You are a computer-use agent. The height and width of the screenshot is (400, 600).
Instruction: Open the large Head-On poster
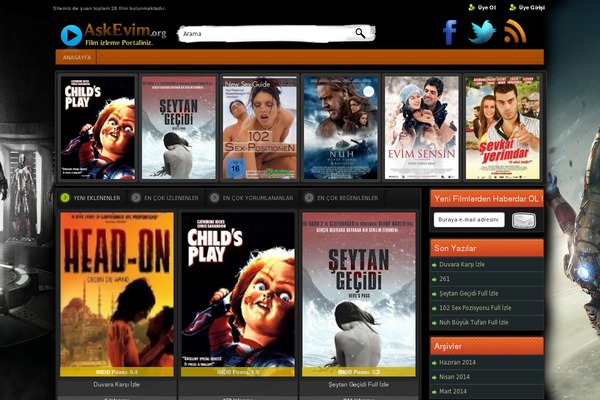click(x=117, y=294)
